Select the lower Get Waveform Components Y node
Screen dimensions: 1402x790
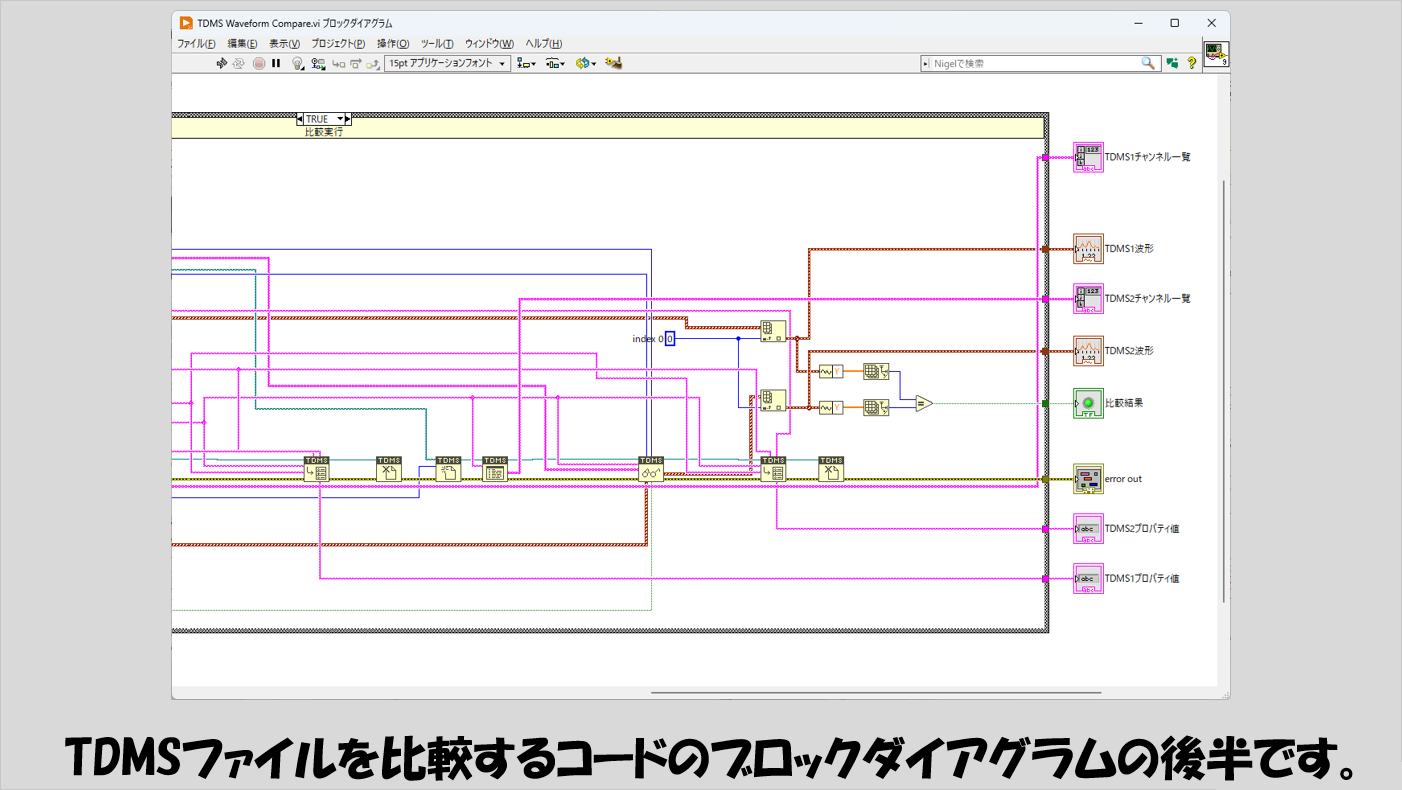pos(831,407)
